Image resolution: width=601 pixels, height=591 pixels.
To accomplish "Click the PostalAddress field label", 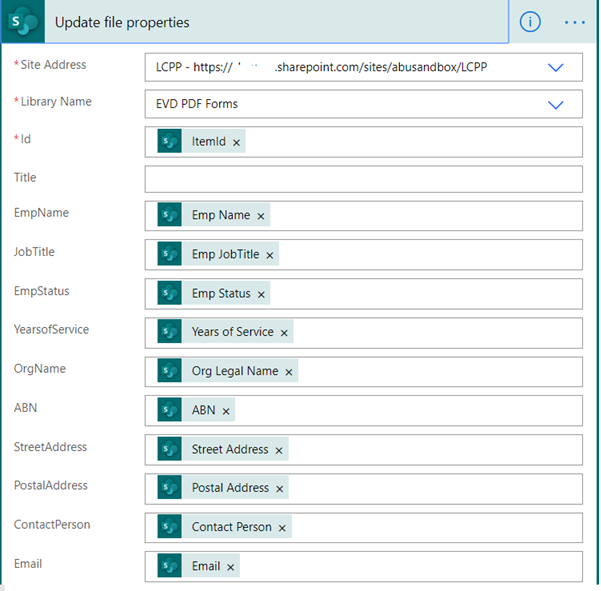I will pyautogui.click(x=51, y=486).
